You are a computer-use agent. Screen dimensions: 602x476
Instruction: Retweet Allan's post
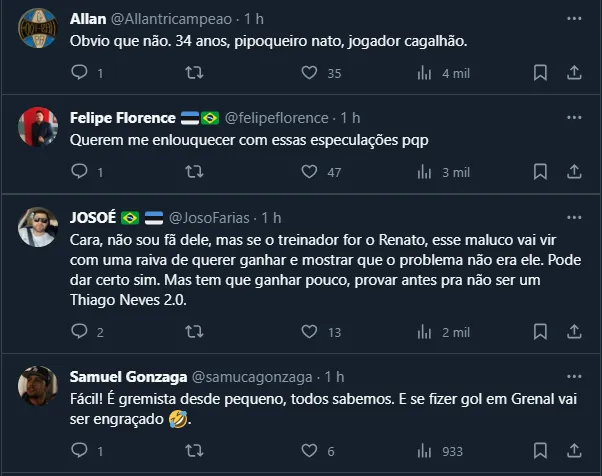click(x=196, y=72)
